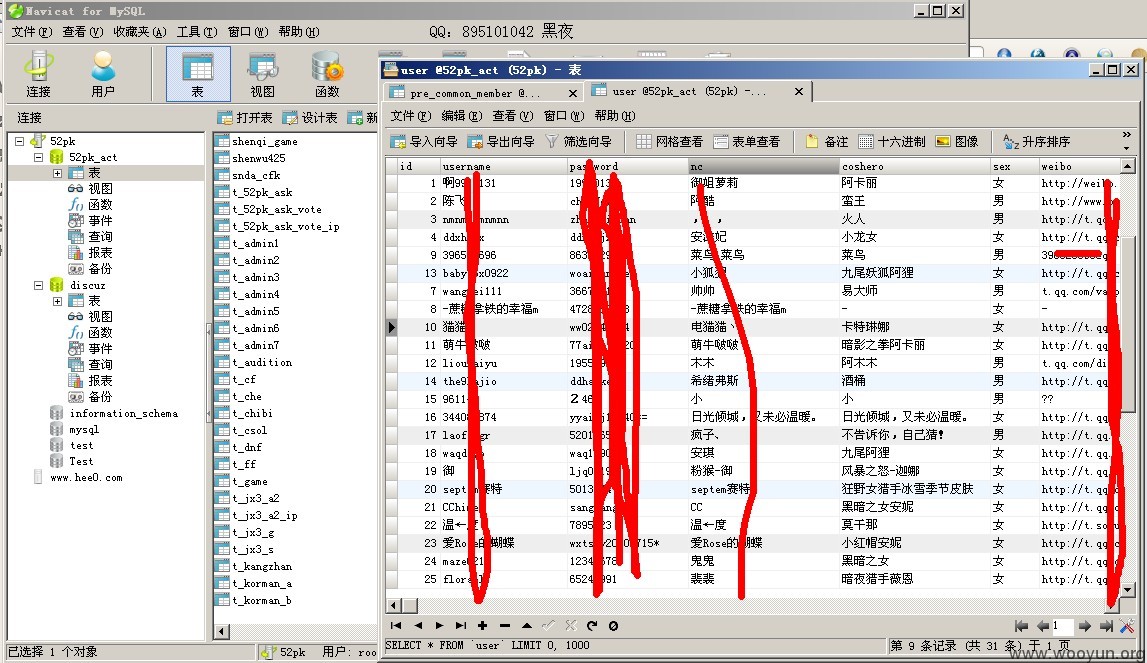The height and width of the screenshot is (663, 1147).
Task: Open the 函数 (Function) main toolbar icon
Action: click(x=327, y=74)
